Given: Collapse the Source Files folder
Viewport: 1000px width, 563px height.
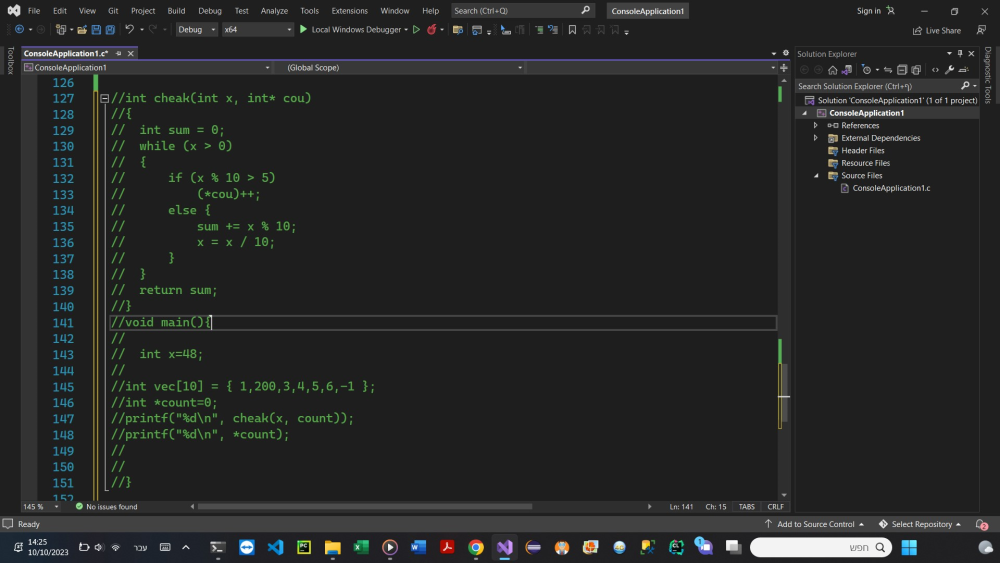Looking at the screenshot, I should pos(816,175).
